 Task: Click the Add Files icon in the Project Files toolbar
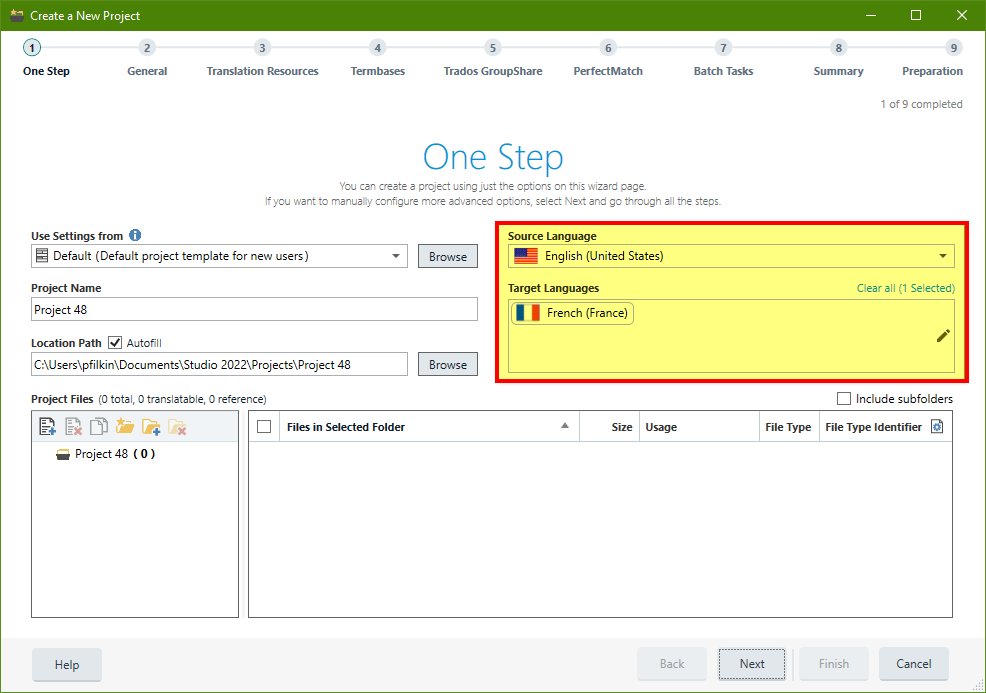point(47,426)
